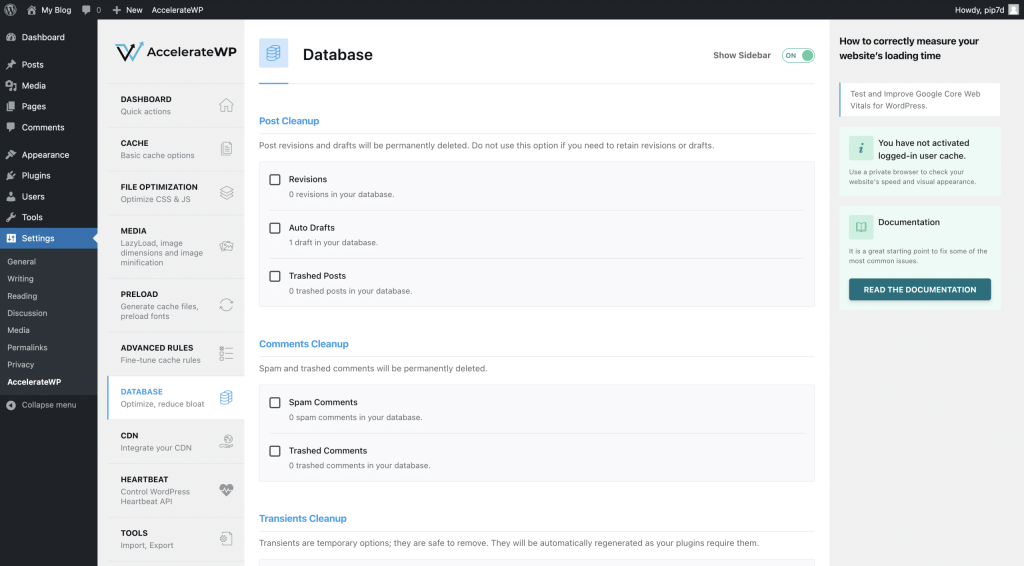Click the CDN globe icon
The height and width of the screenshot is (566, 1024).
click(x=226, y=441)
